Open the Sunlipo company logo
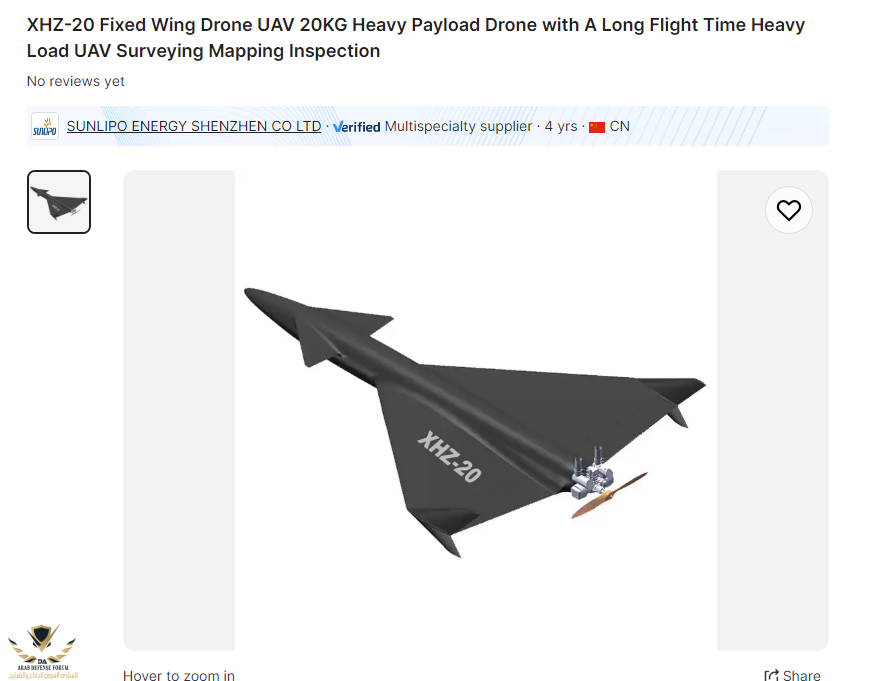 45,126
